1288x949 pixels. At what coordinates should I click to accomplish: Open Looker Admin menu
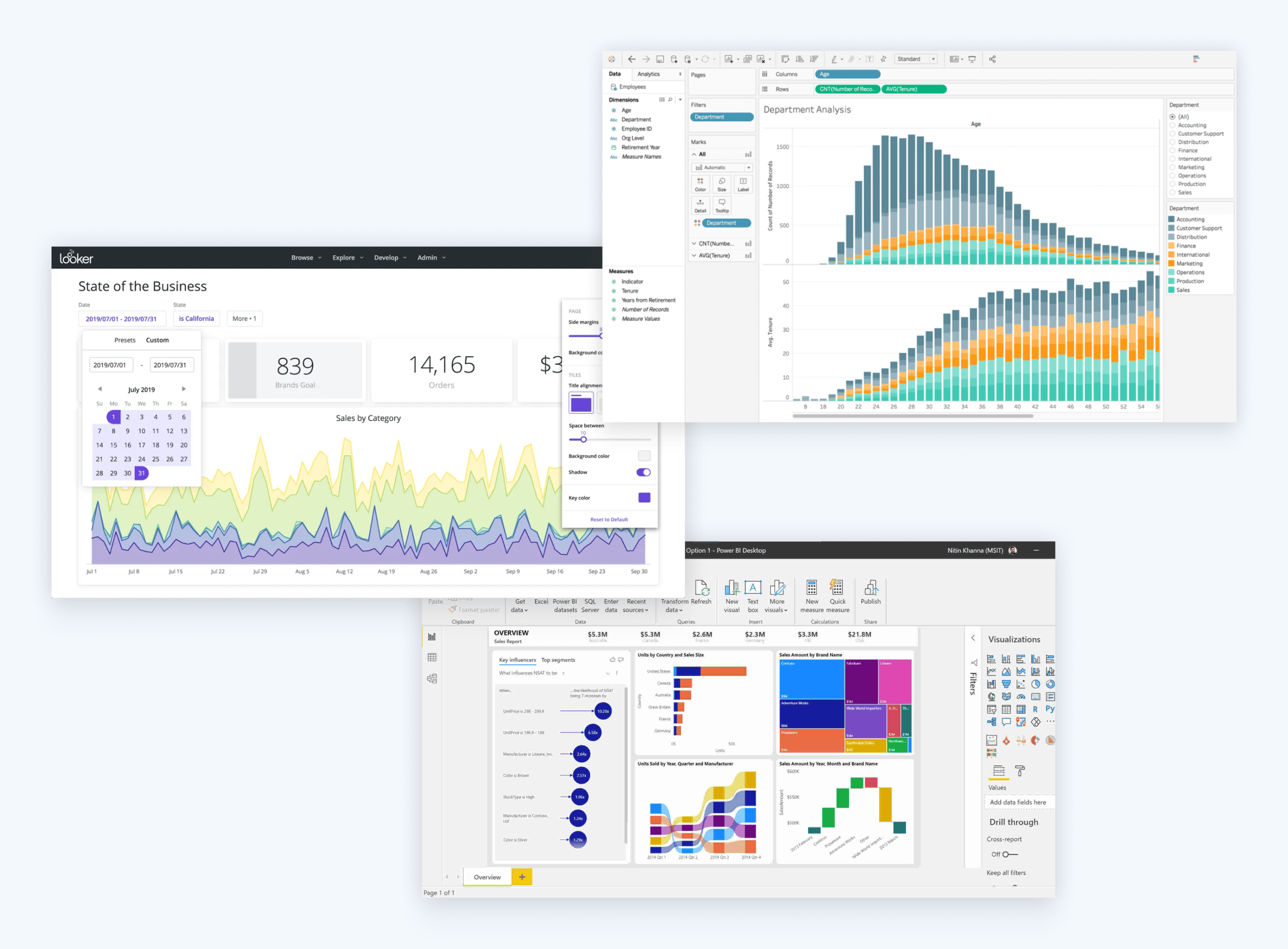(x=431, y=257)
